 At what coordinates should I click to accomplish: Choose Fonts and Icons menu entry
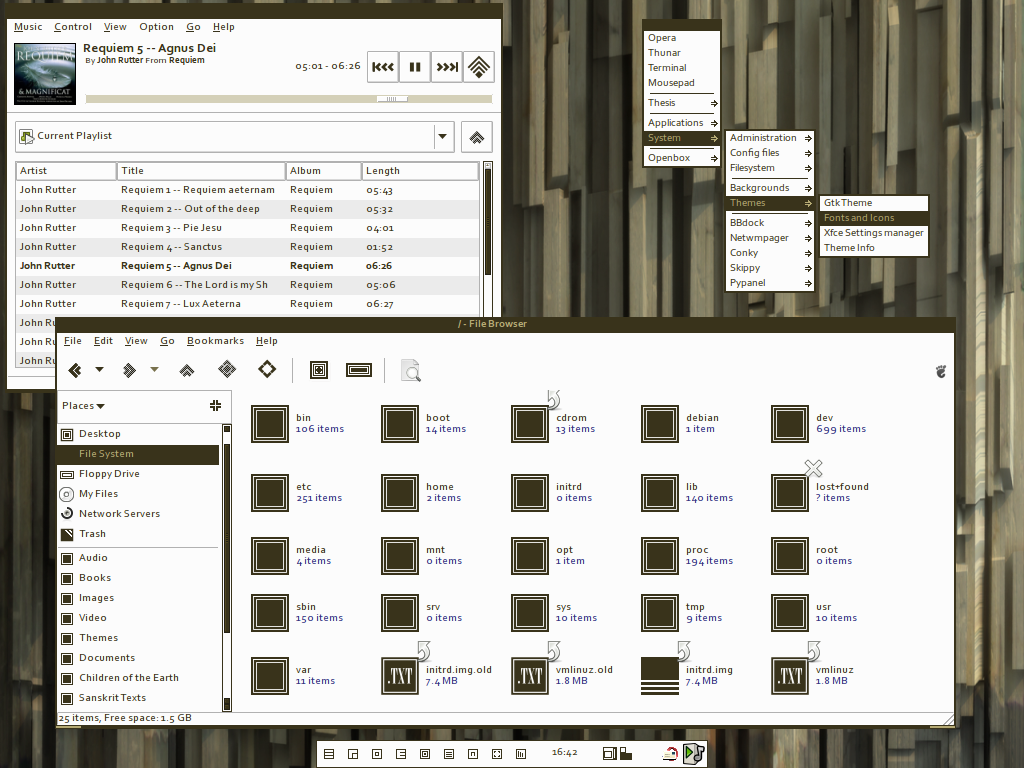(x=874, y=217)
